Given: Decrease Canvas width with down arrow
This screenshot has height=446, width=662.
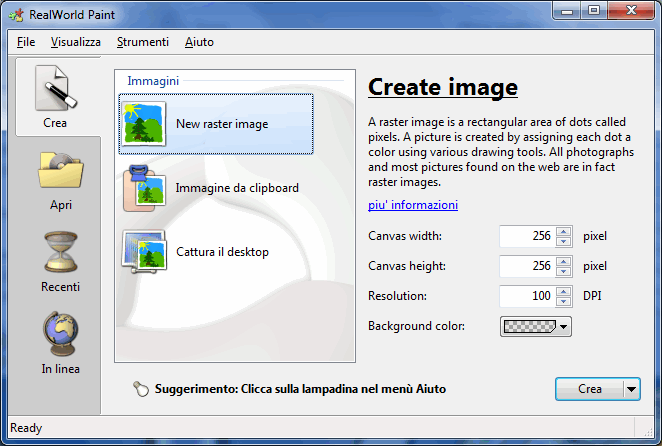Looking at the screenshot, I should point(564,241).
